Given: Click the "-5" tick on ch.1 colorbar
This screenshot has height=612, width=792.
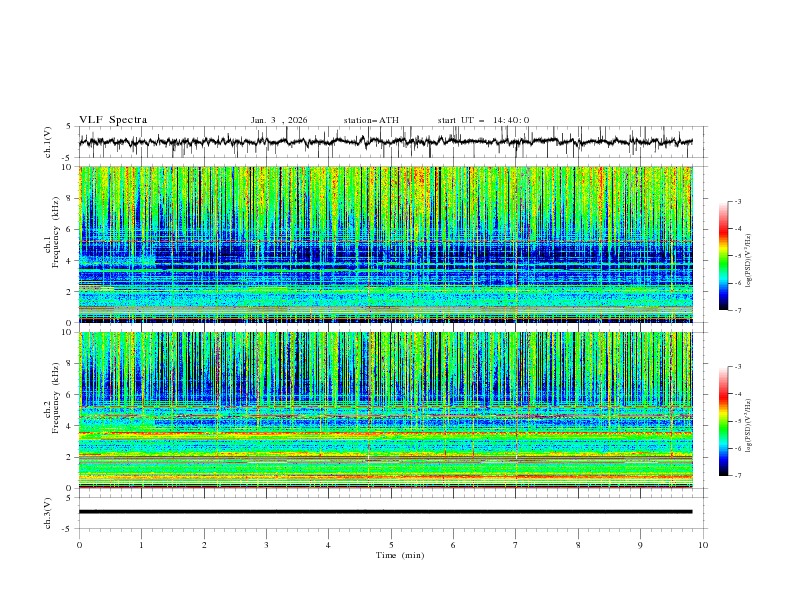Looking at the screenshot, I should [x=738, y=256].
